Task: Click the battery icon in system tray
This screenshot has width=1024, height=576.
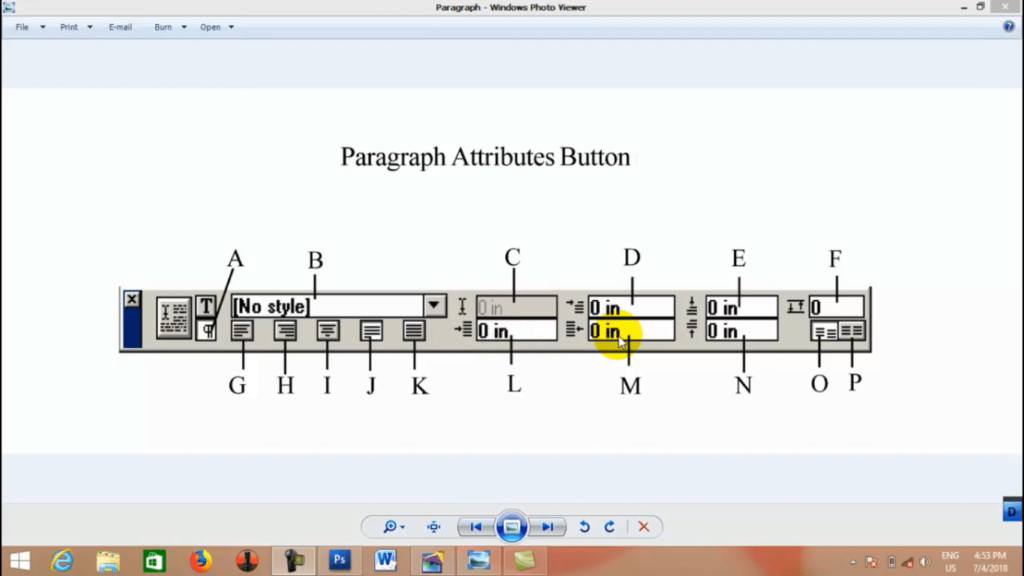Action: [x=891, y=562]
